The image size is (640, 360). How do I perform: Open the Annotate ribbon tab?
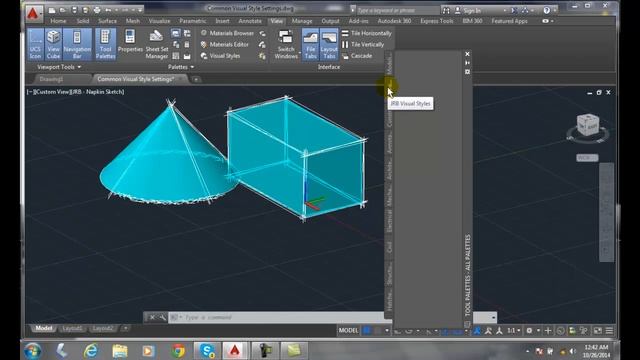point(250,21)
